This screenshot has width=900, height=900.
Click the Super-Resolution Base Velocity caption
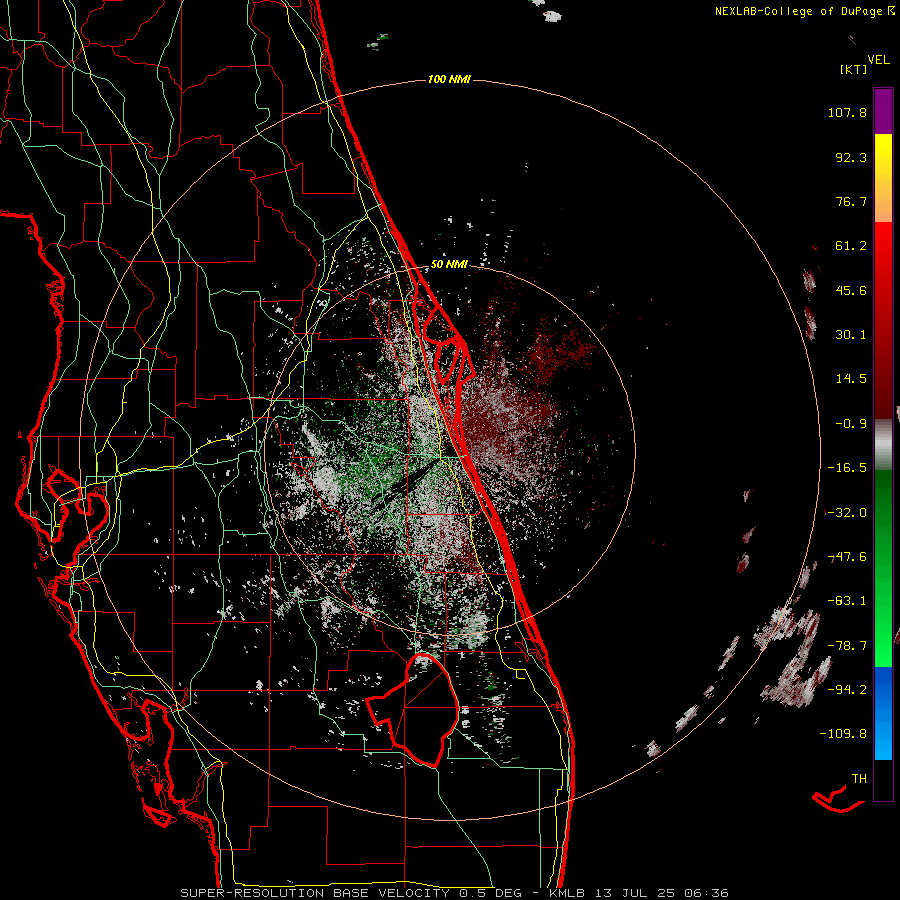455,893
